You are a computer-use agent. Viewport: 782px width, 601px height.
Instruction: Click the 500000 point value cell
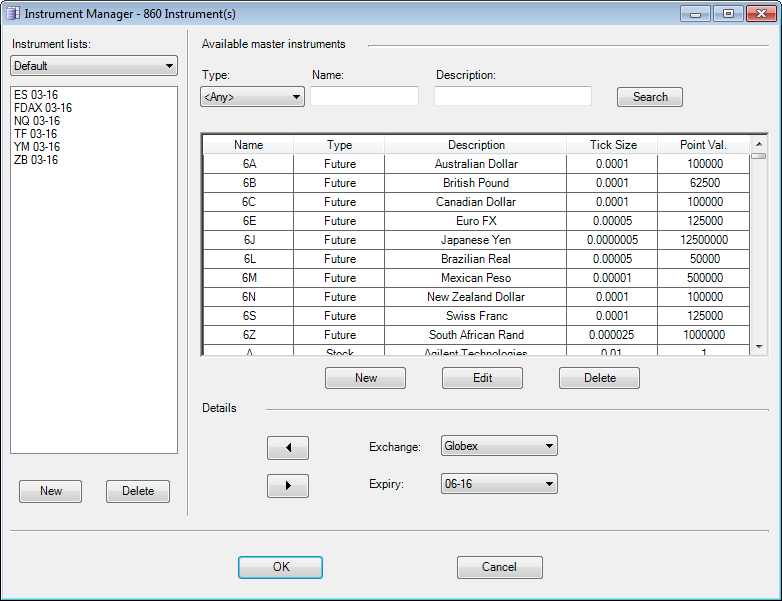[x=704, y=278]
